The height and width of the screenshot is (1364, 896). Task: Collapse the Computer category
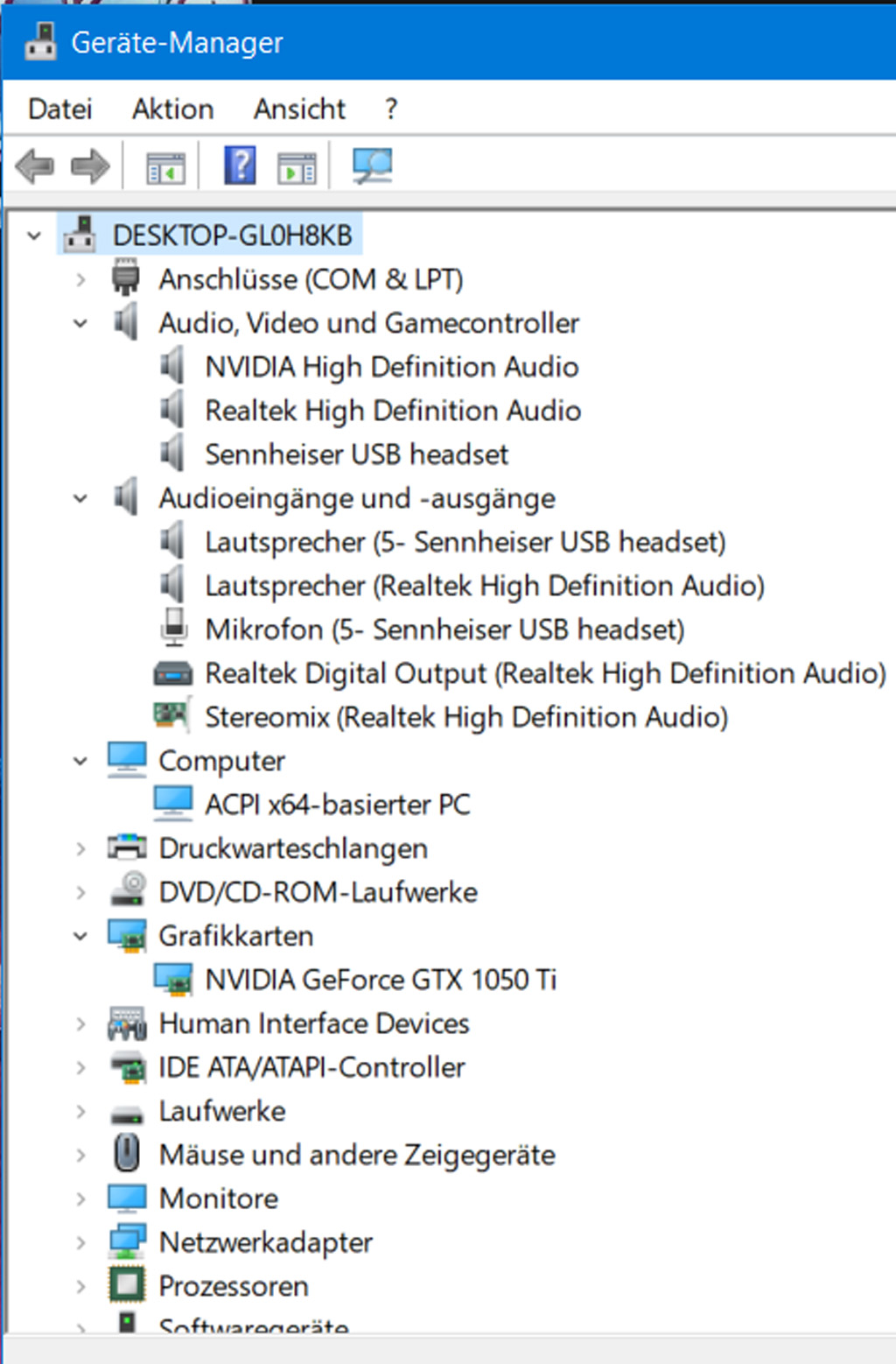tap(80, 761)
